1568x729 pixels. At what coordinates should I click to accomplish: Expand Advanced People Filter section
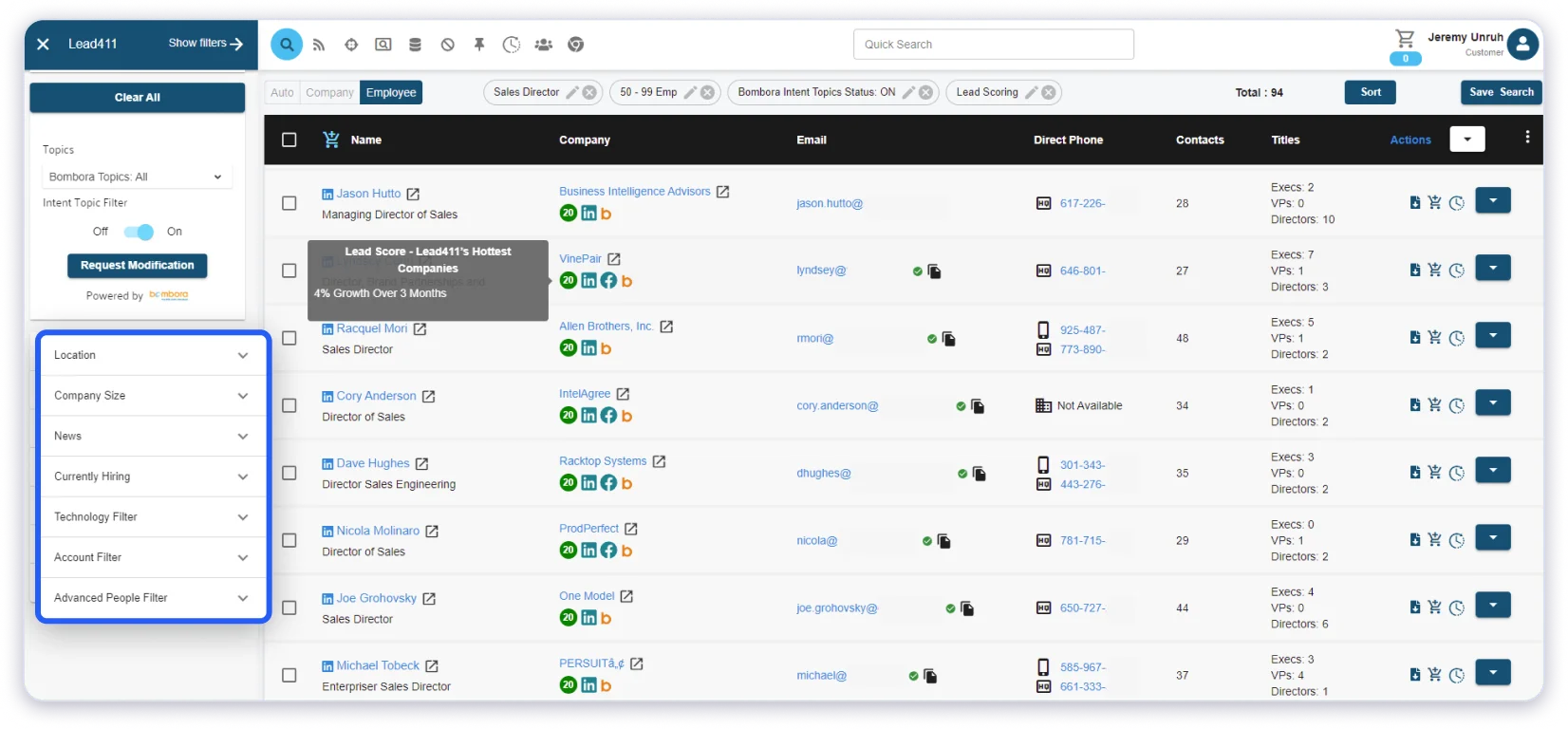click(x=153, y=598)
